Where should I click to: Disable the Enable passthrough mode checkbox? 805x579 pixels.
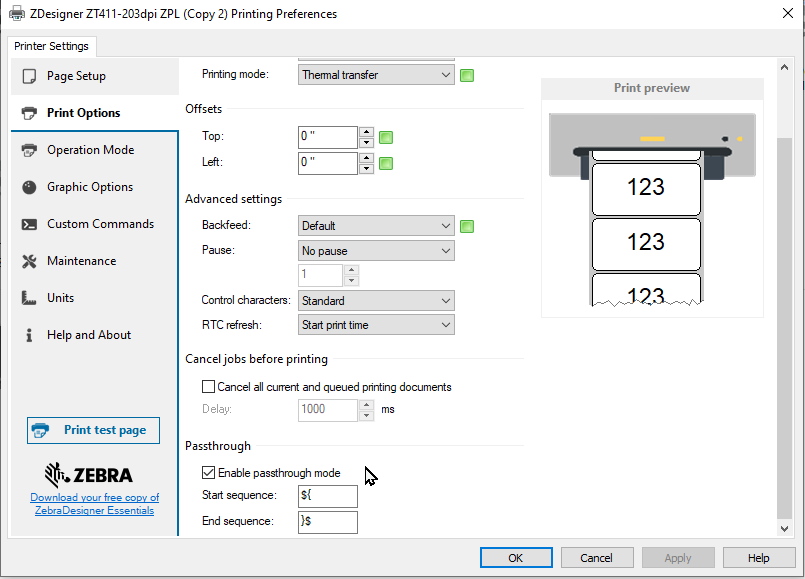tap(209, 473)
